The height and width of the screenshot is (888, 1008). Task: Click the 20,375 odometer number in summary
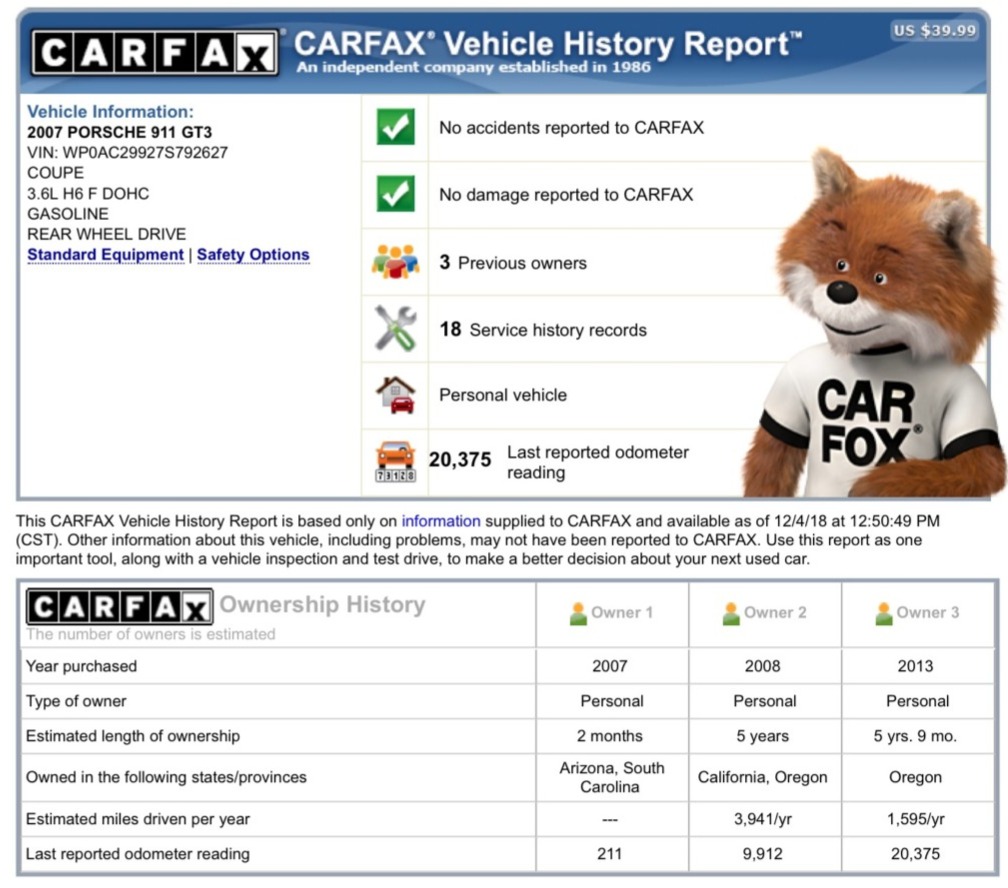[x=460, y=459]
